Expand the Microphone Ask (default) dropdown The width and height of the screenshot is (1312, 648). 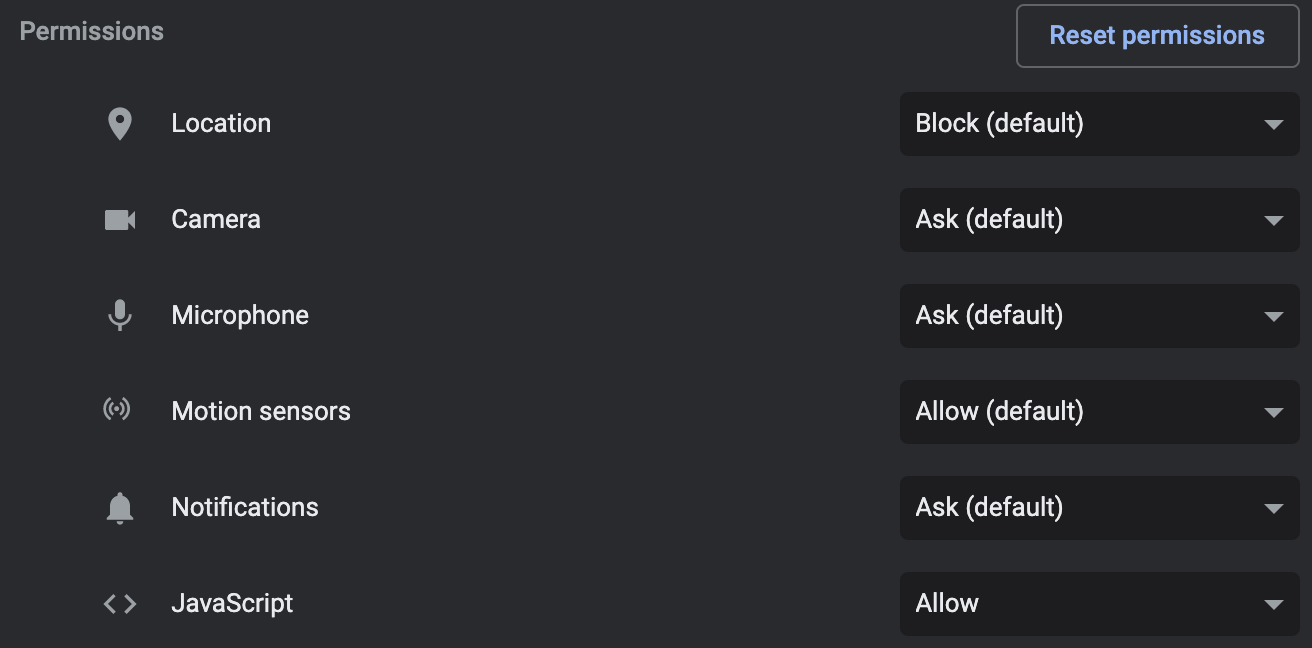coord(1100,316)
